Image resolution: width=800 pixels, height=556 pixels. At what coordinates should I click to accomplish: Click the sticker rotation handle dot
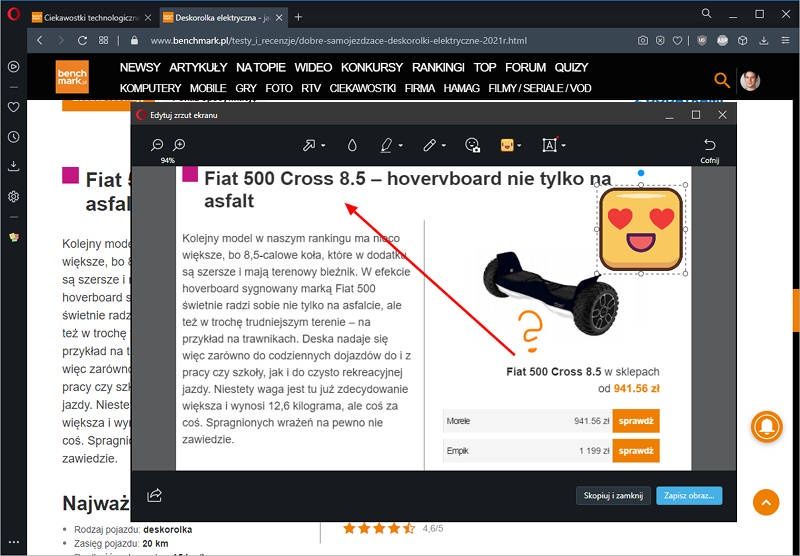click(x=641, y=173)
